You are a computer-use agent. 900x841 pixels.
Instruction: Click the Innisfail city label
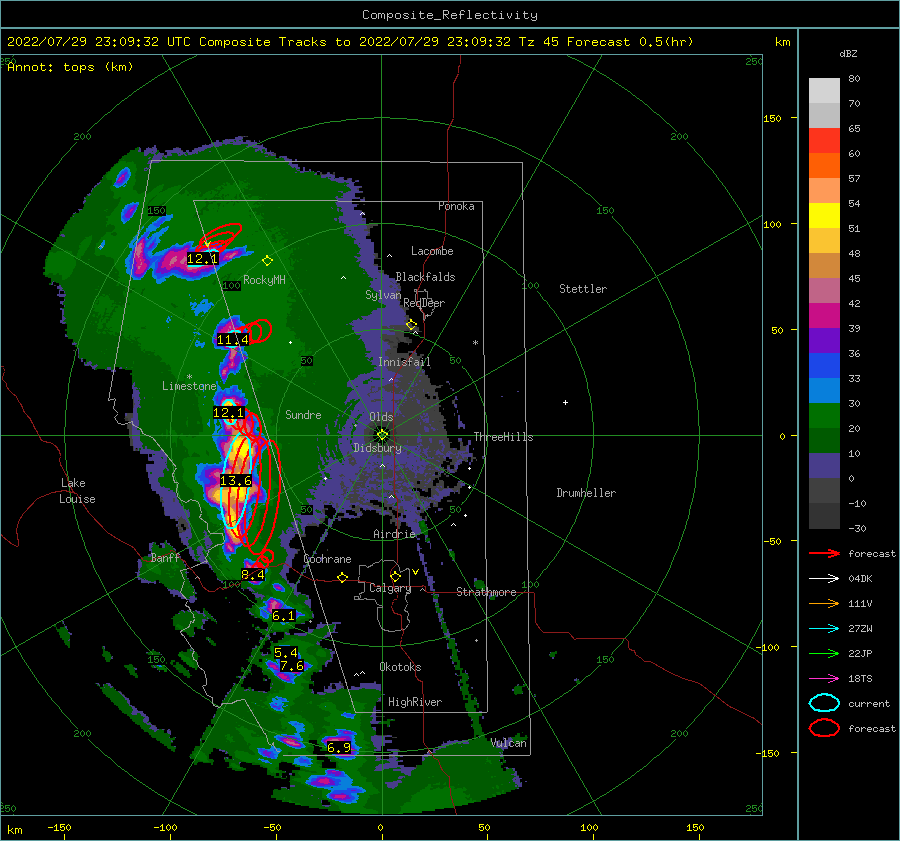tap(404, 362)
